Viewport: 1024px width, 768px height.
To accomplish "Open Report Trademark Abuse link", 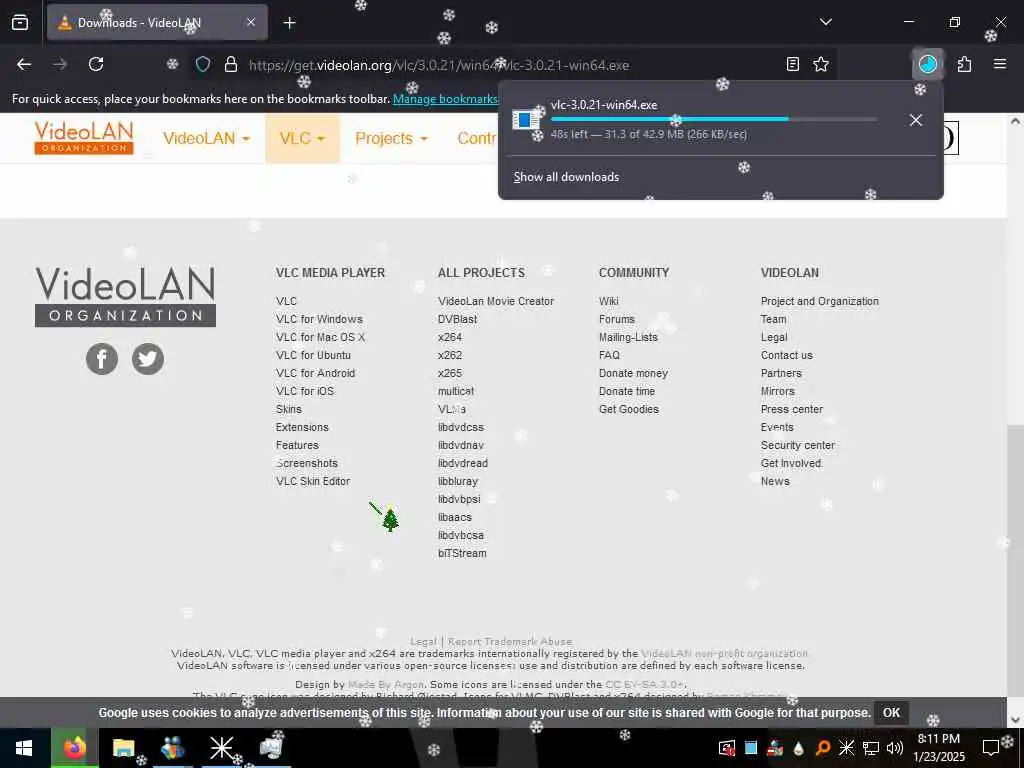I will [x=509, y=641].
